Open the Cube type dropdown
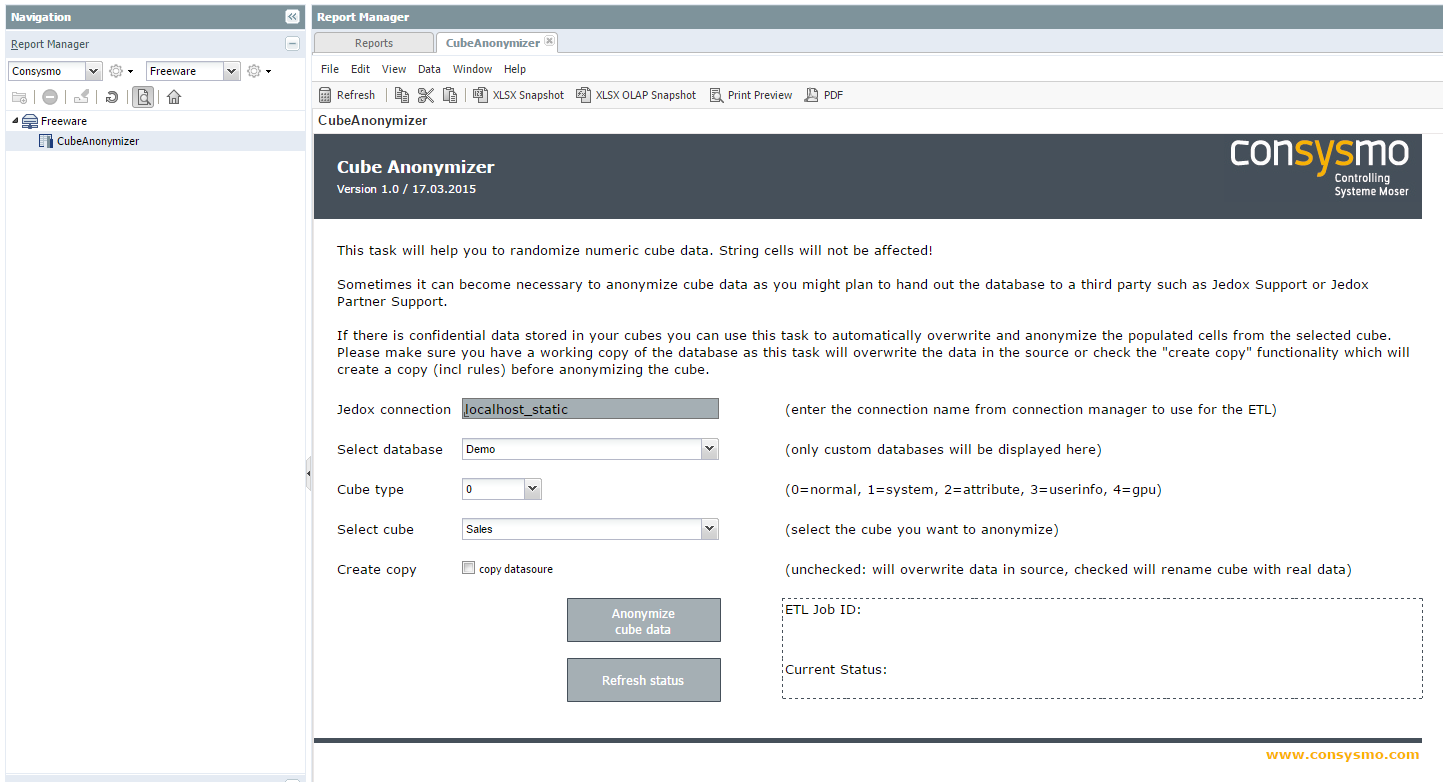Image resolution: width=1443 pixels, height=782 pixels. [502, 489]
